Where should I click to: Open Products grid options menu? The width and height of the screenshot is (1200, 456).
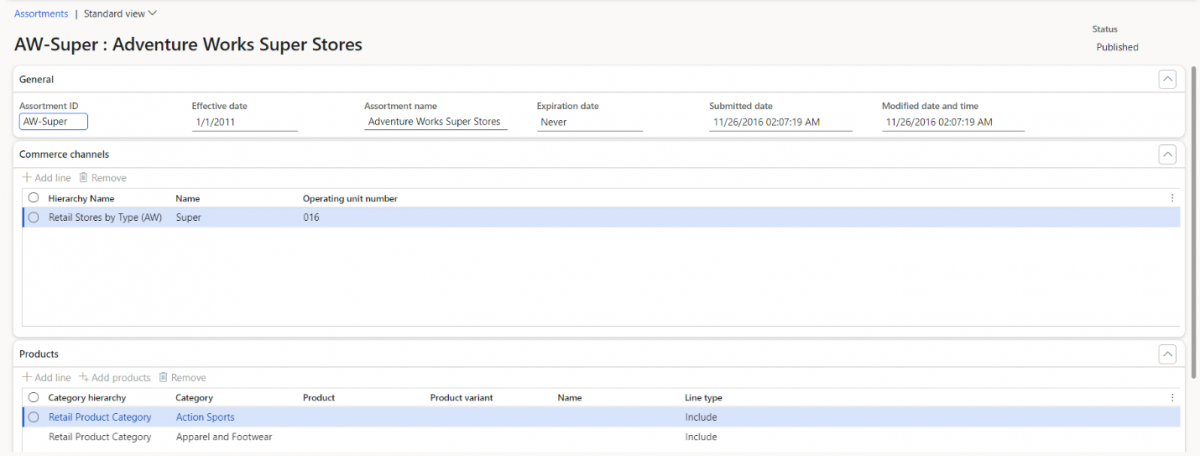coord(1172,397)
